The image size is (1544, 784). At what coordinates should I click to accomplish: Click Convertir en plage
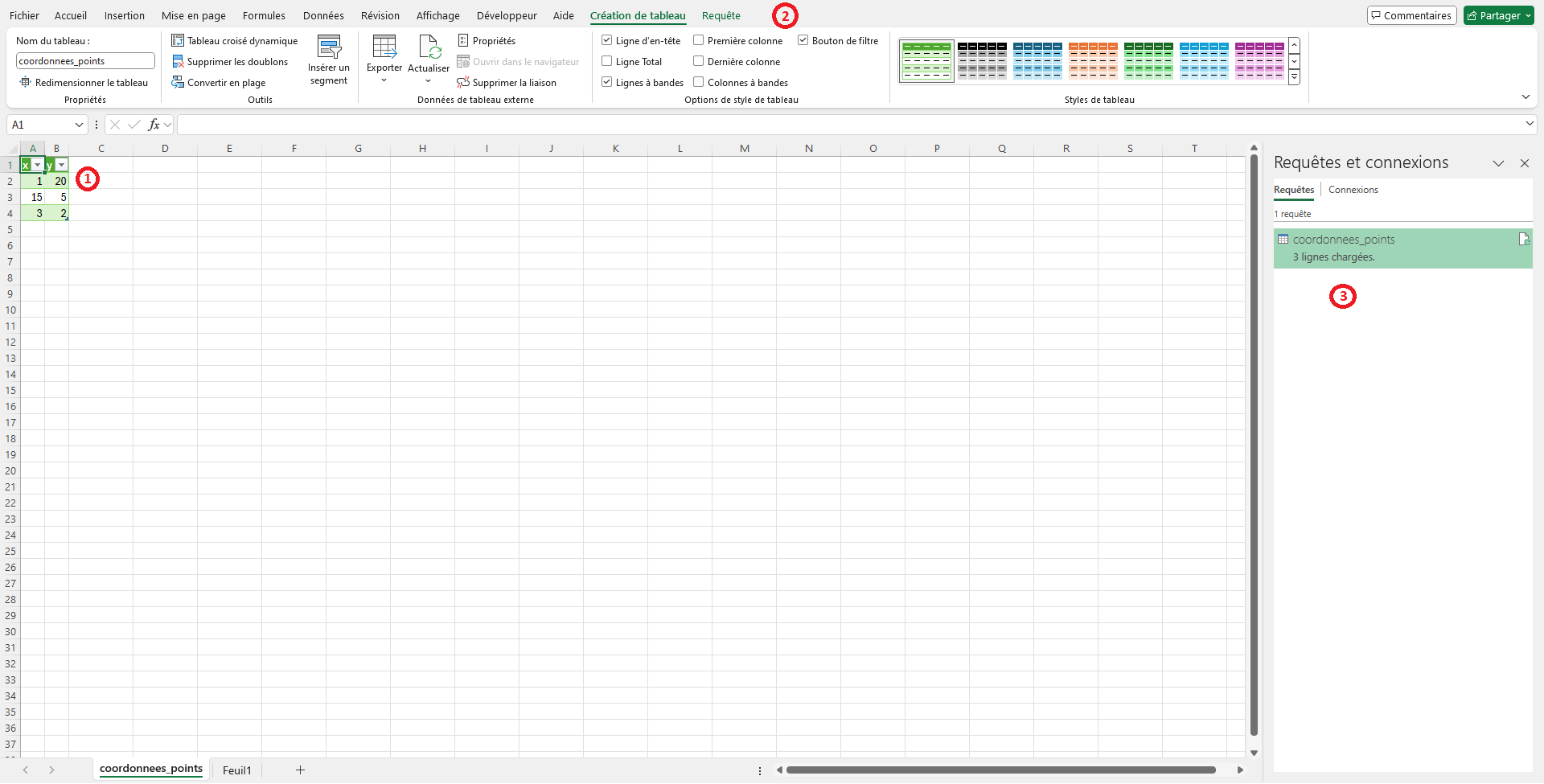coord(219,83)
